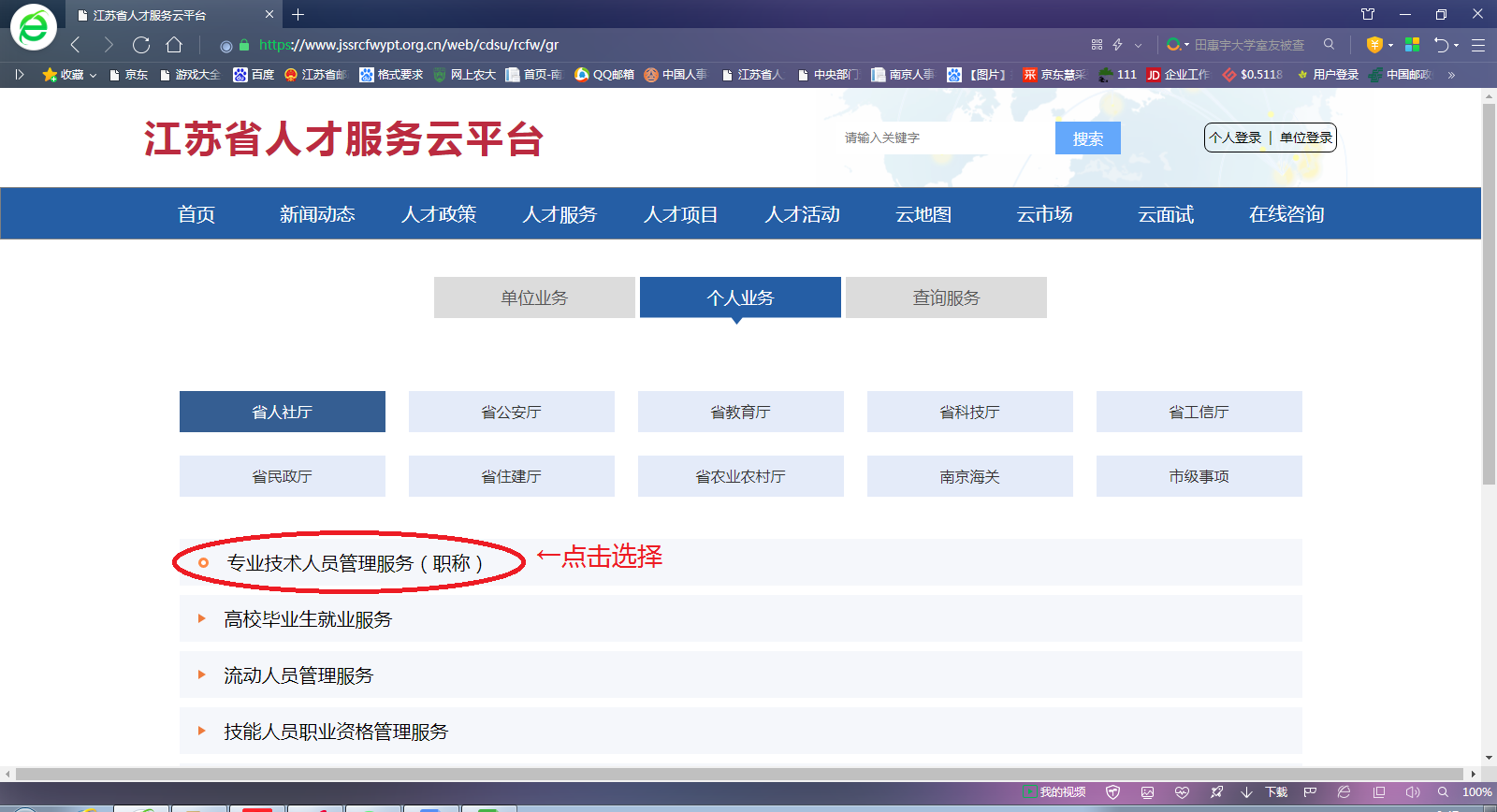Click 我的视频 in status bar
Screen dimensions: 1497x812
pyautogui.click(x=1055, y=792)
